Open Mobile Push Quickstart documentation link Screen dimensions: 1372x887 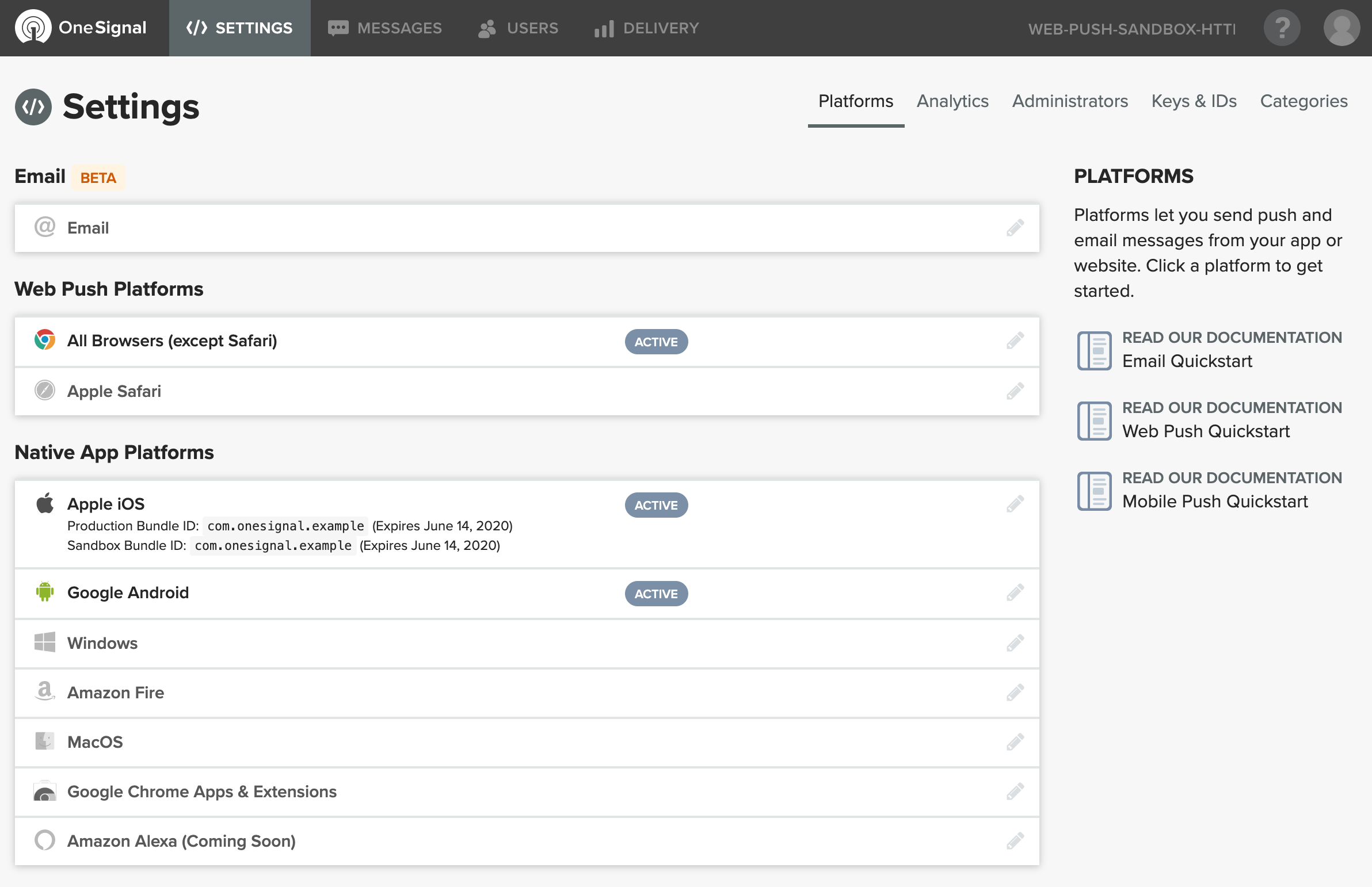1215,501
